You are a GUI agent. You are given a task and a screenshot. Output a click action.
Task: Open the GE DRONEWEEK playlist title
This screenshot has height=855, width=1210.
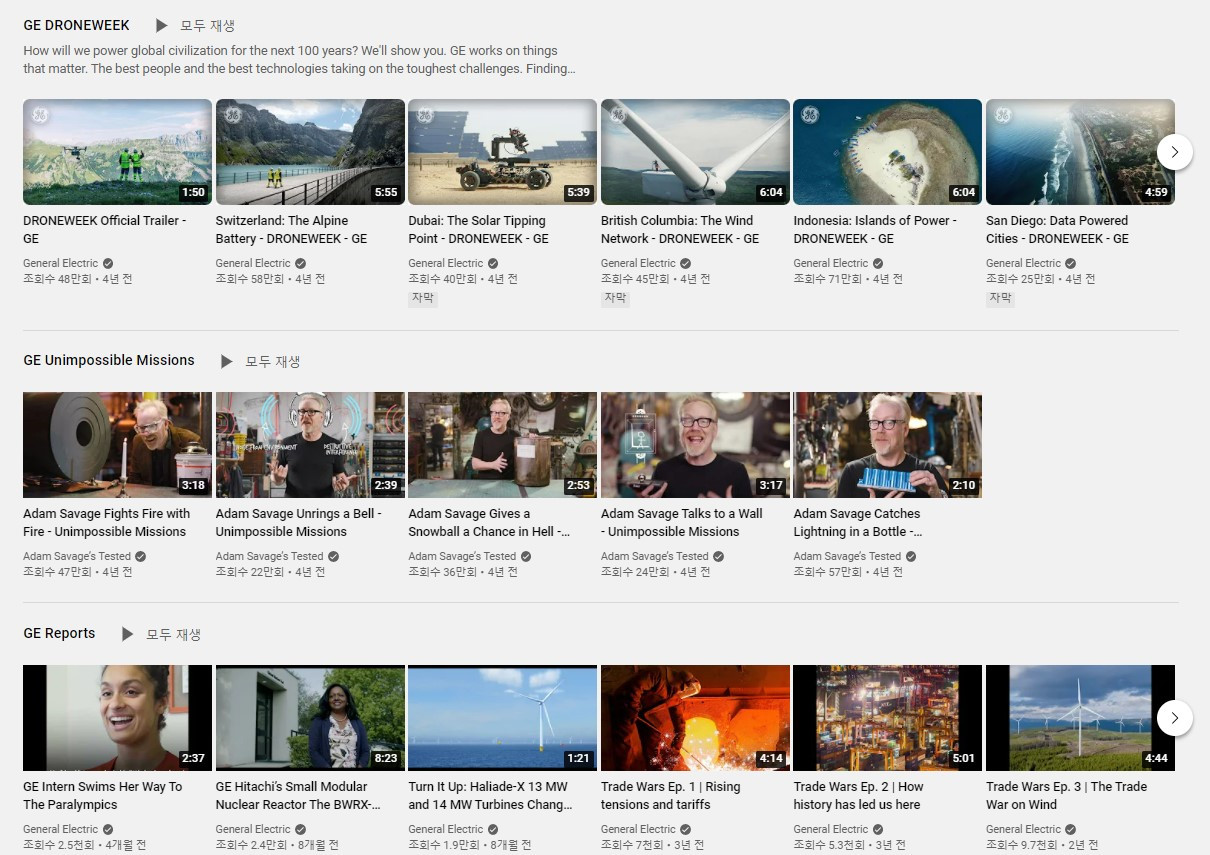click(76, 26)
